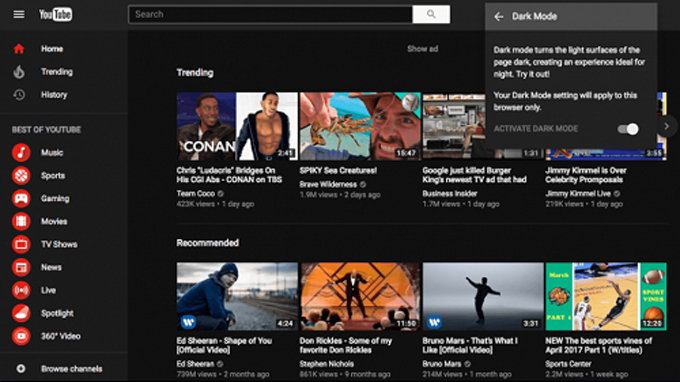Open the Music channel icon
This screenshot has width=680, height=382.
pyautogui.click(x=21, y=153)
